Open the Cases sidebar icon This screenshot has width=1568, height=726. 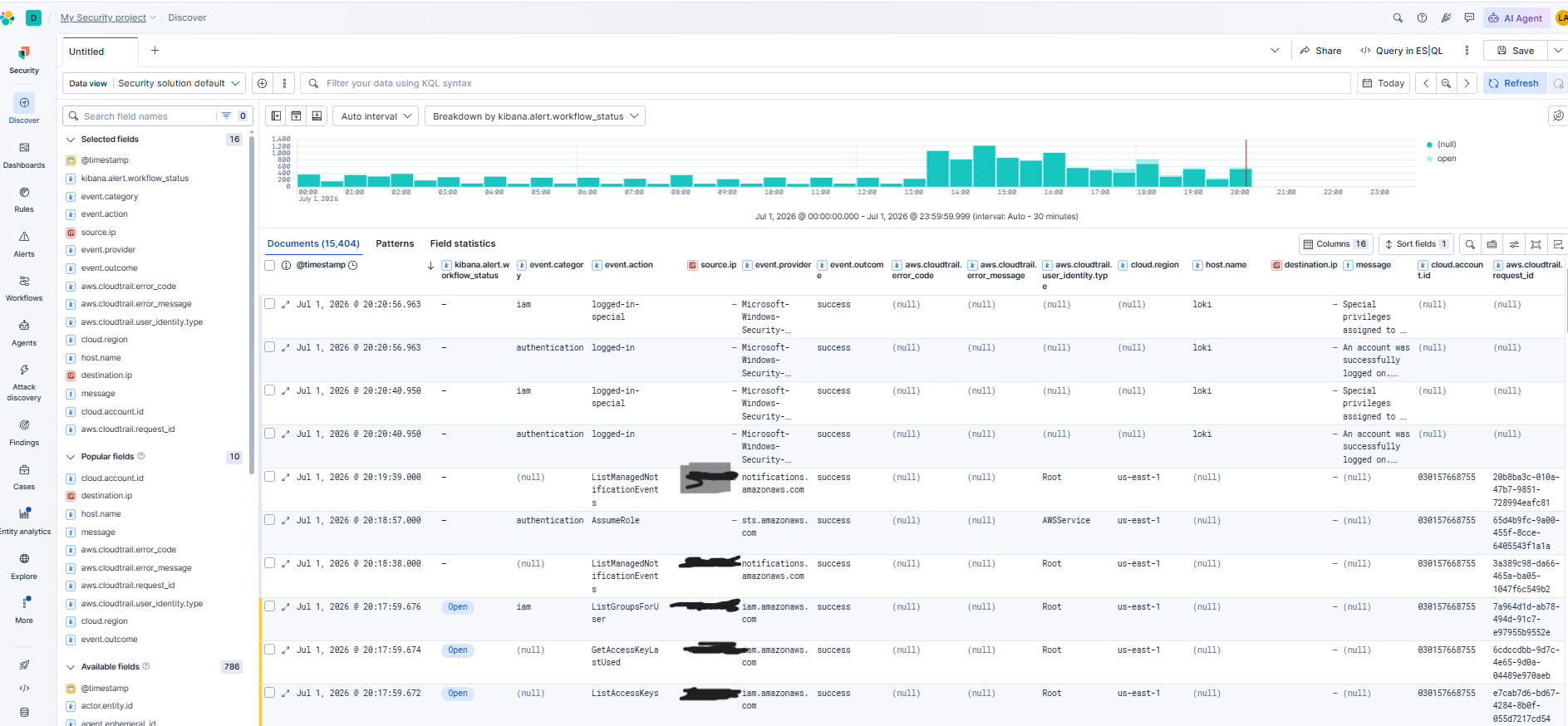[x=24, y=477]
